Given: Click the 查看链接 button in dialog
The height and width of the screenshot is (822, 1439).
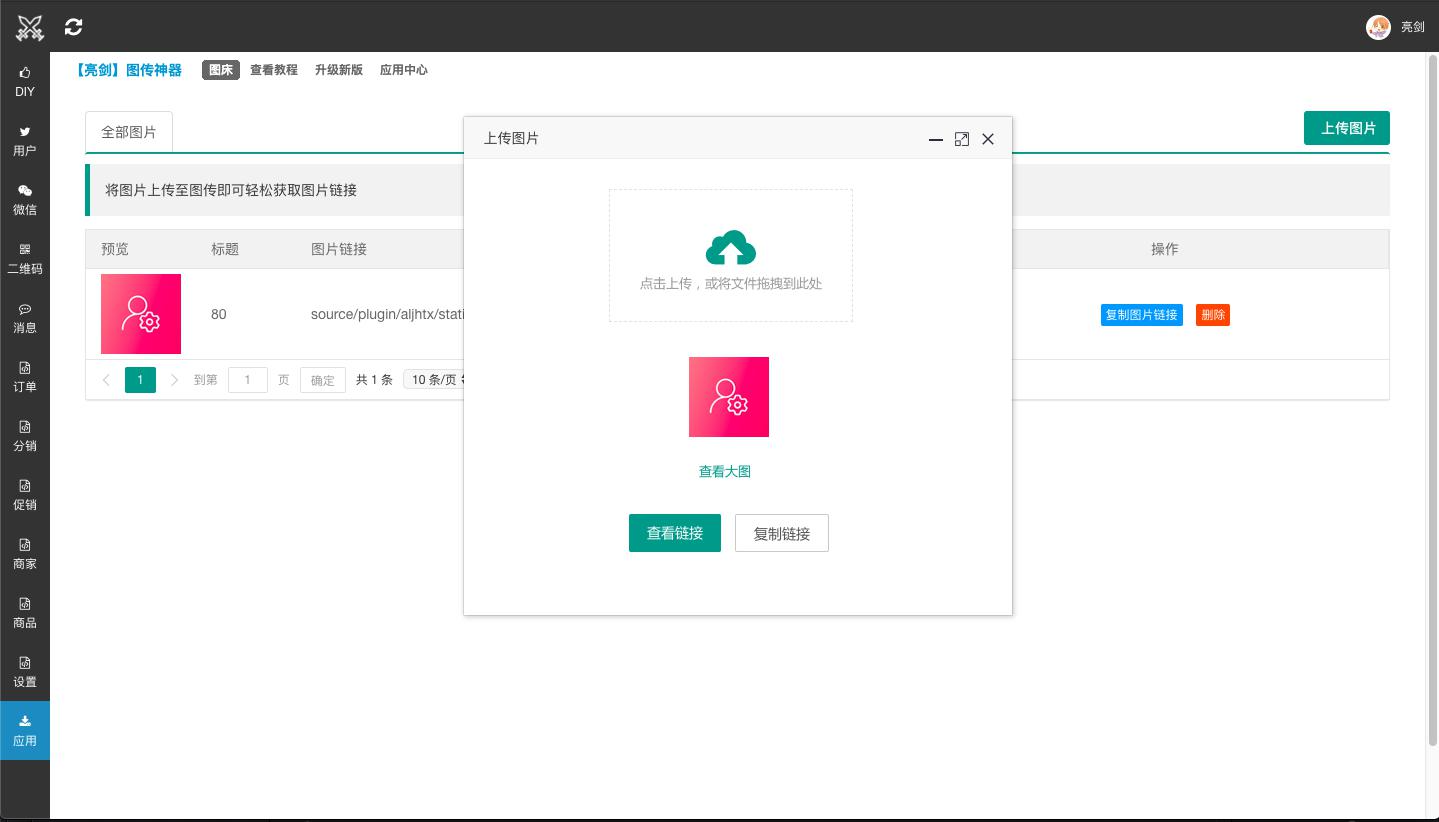Looking at the screenshot, I should 675,533.
